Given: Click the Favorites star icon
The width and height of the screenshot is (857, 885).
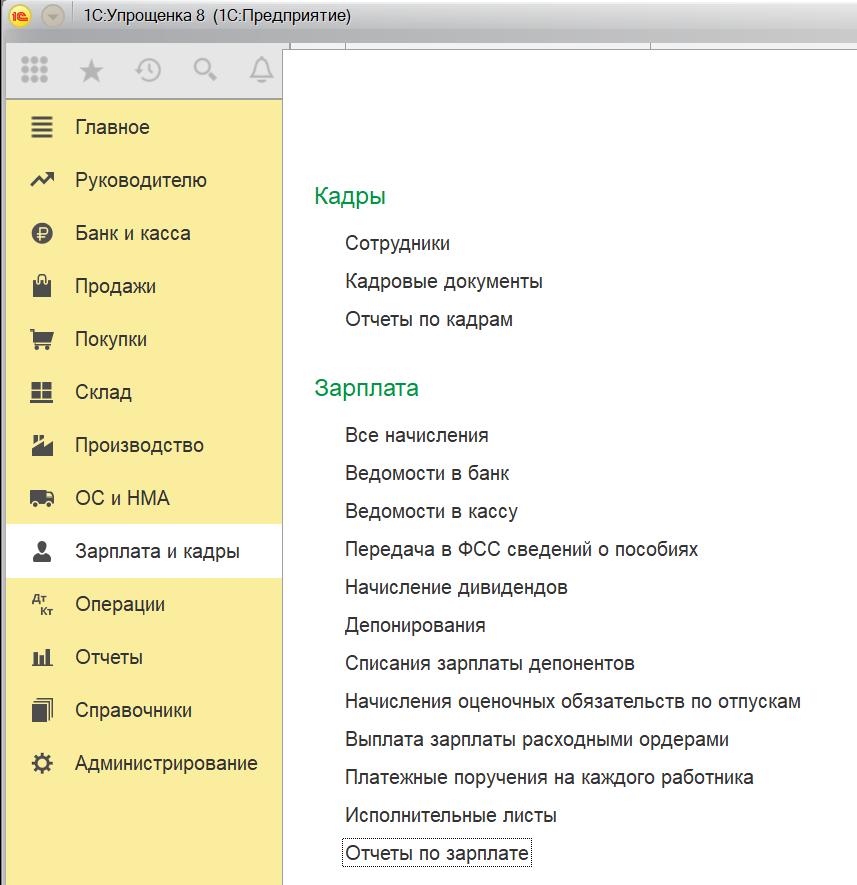Looking at the screenshot, I should point(91,70).
